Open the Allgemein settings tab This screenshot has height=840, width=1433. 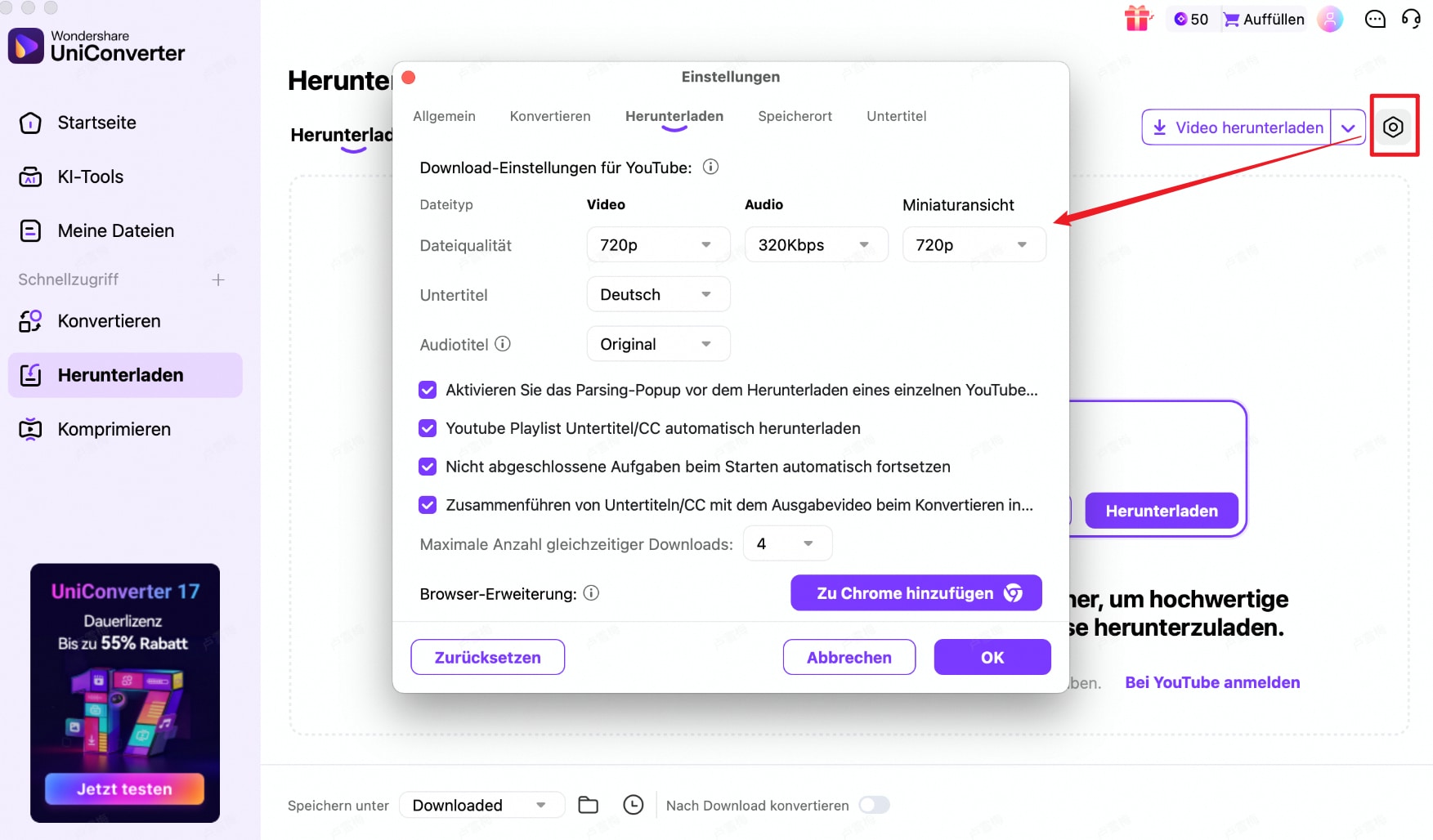(444, 116)
